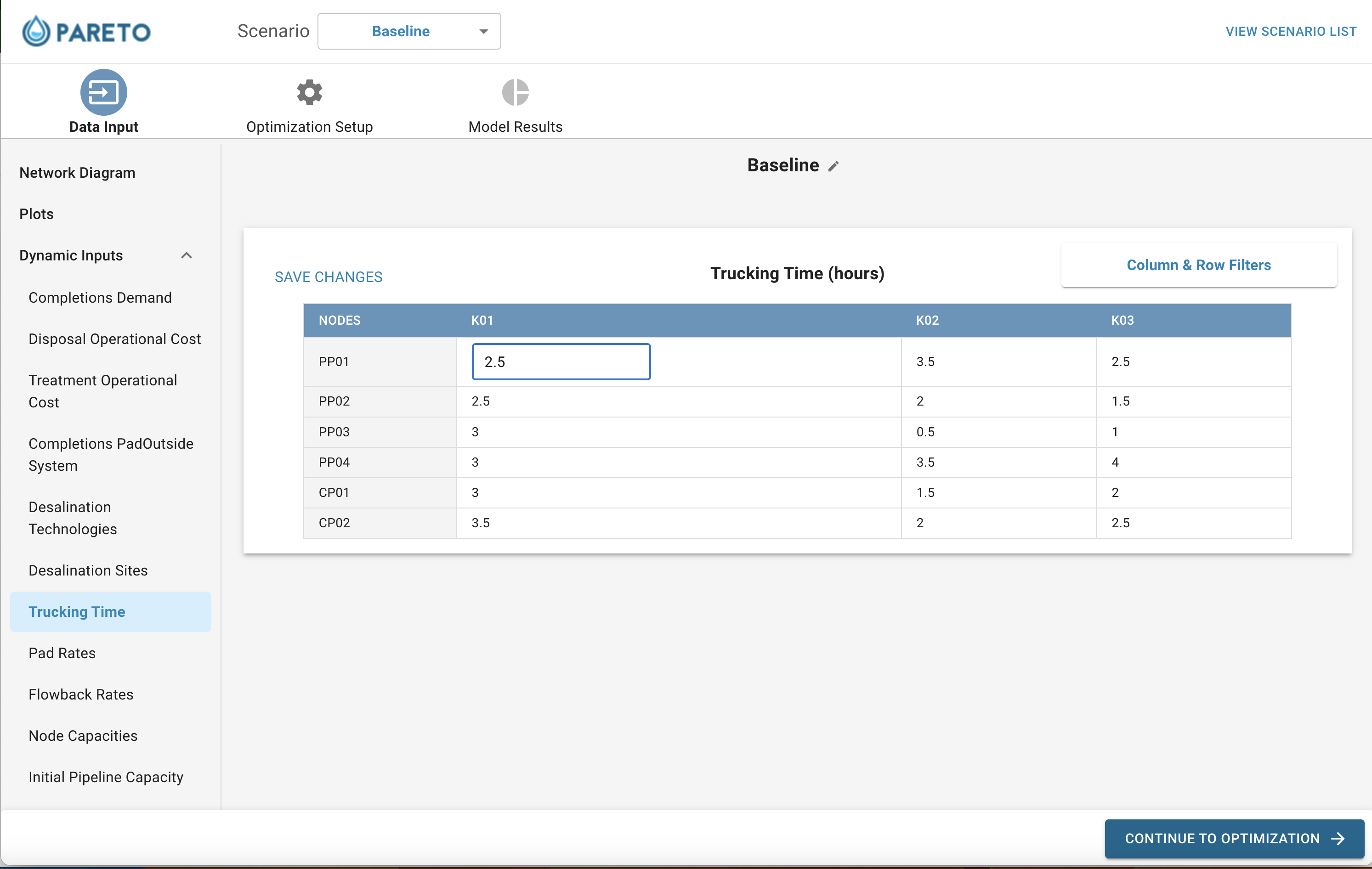Image resolution: width=1372 pixels, height=869 pixels.
Task: Click the PP02 row label
Action: pos(334,401)
